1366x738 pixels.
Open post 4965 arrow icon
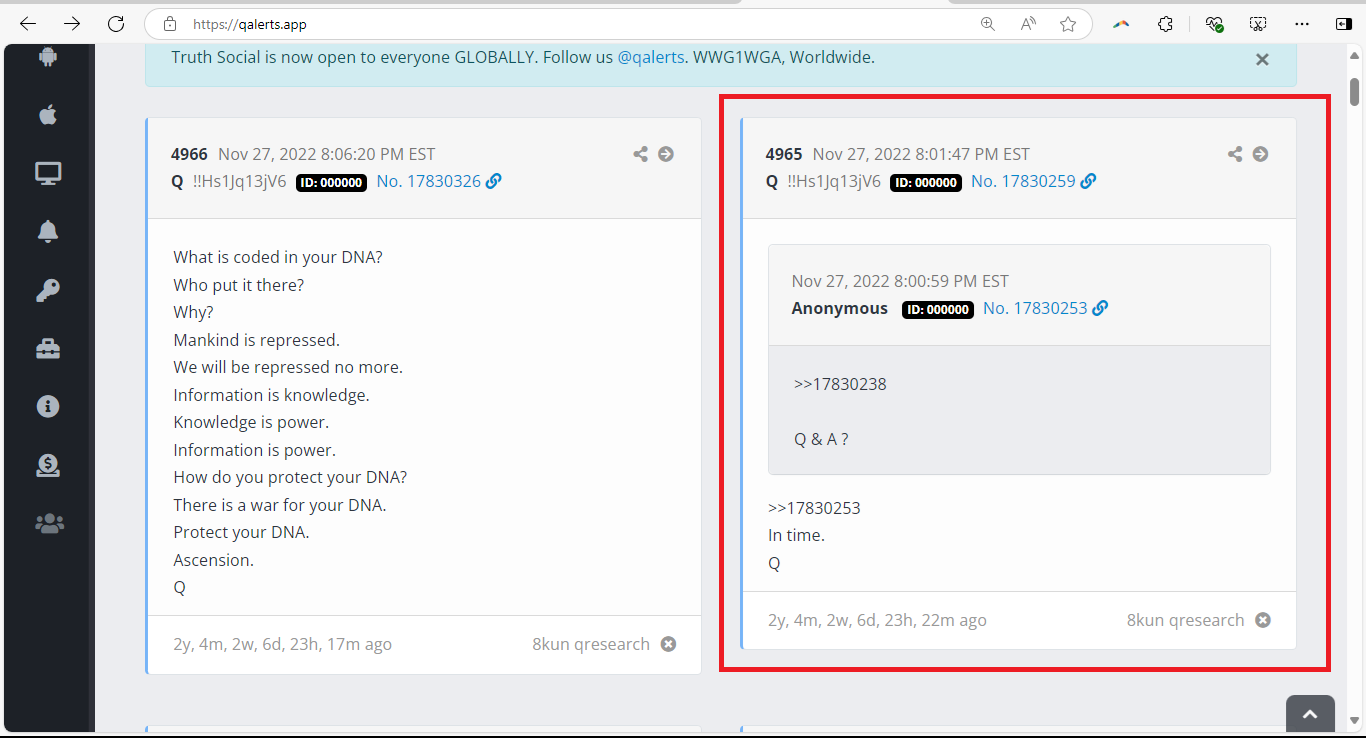[1260, 154]
